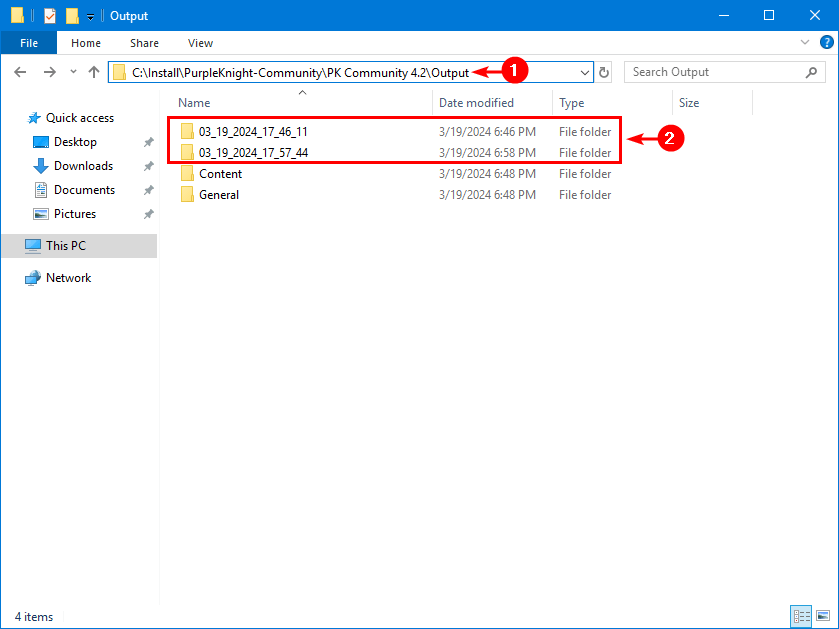Open the Help question mark icon
Viewport: 839px width, 629px height.
pos(825,43)
